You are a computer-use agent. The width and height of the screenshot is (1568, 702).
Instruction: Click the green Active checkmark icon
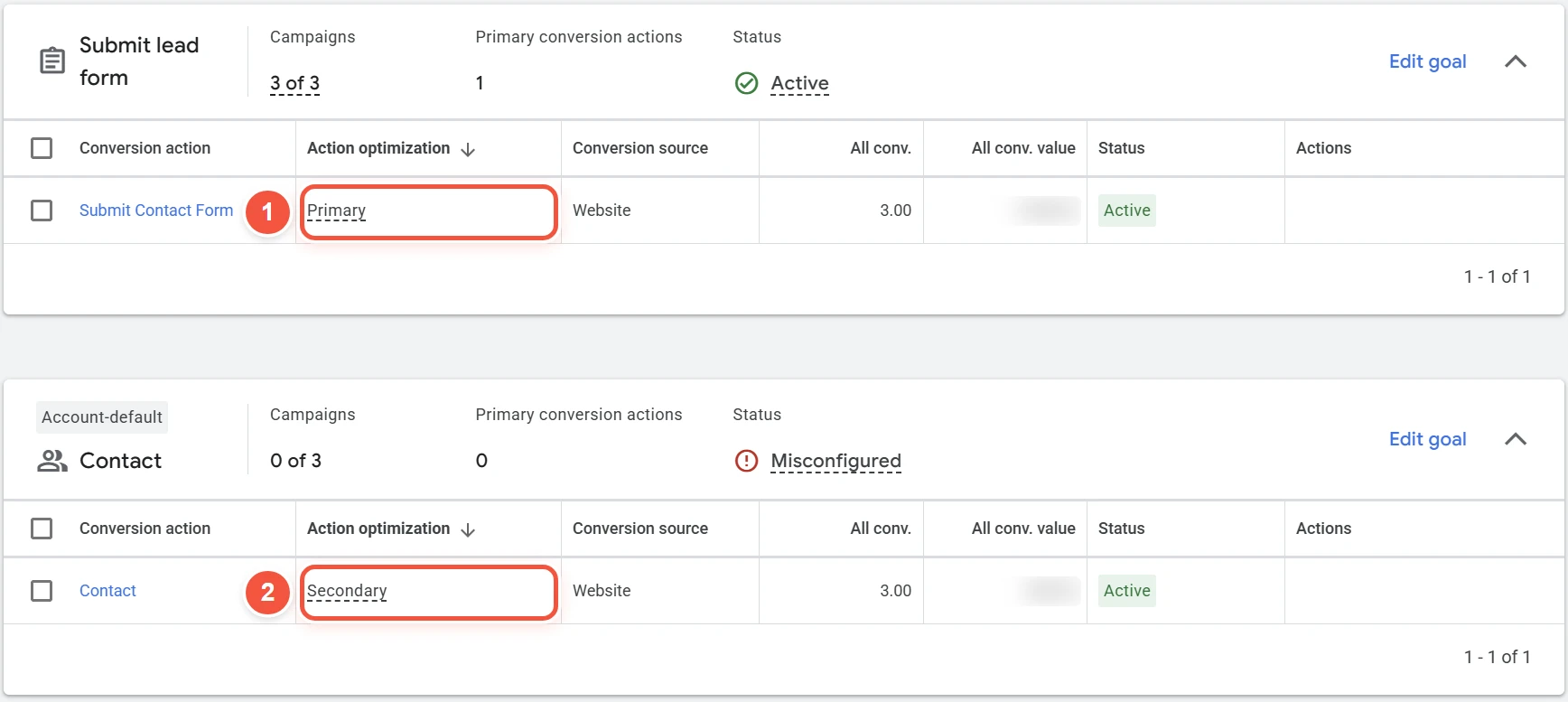(746, 83)
